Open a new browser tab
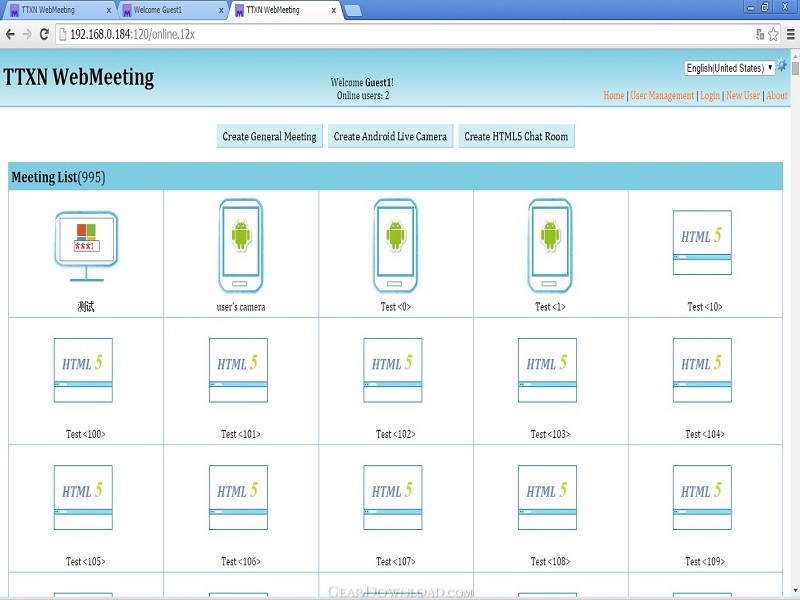The width and height of the screenshot is (800, 600). pyautogui.click(x=353, y=10)
